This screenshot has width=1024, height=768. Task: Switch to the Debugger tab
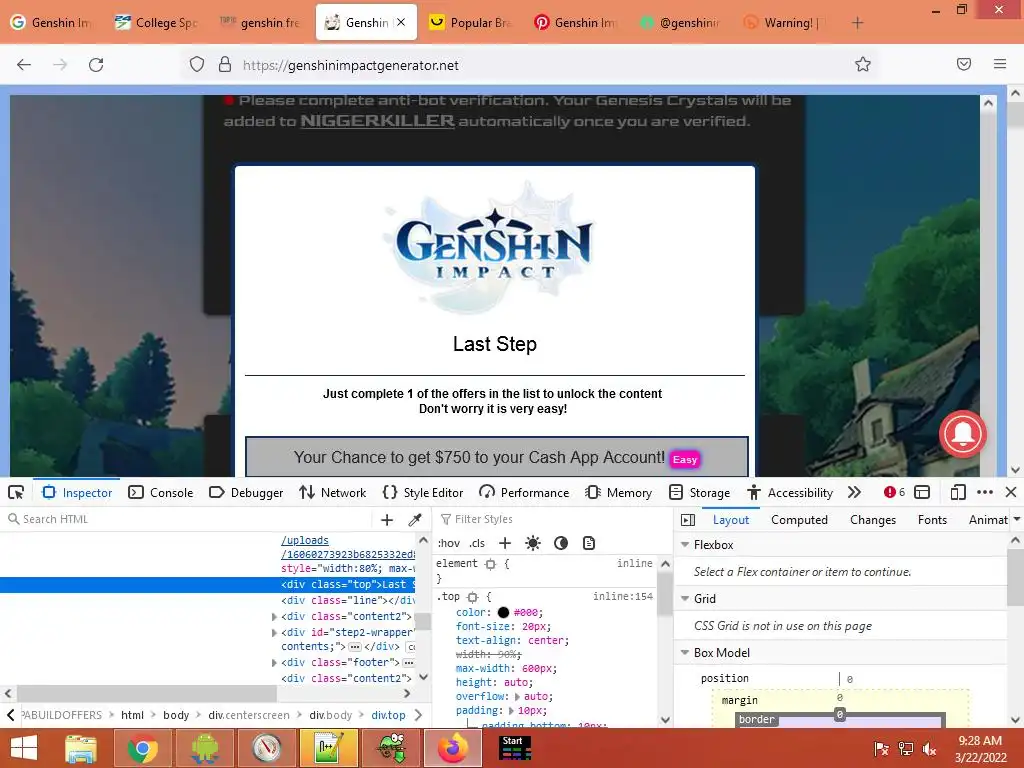coord(246,492)
